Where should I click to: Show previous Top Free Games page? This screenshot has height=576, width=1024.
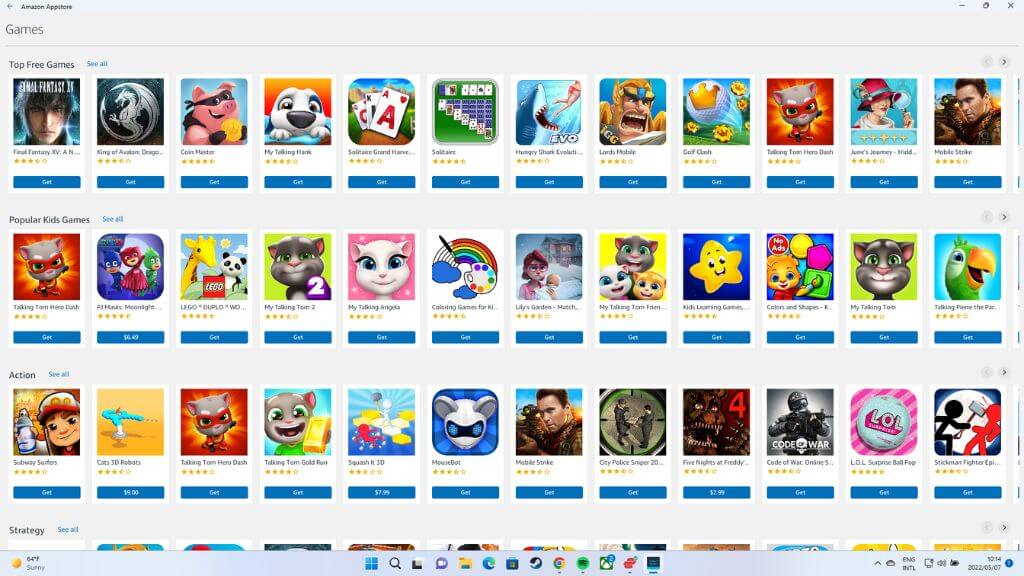pyautogui.click(x=987, y=62)
